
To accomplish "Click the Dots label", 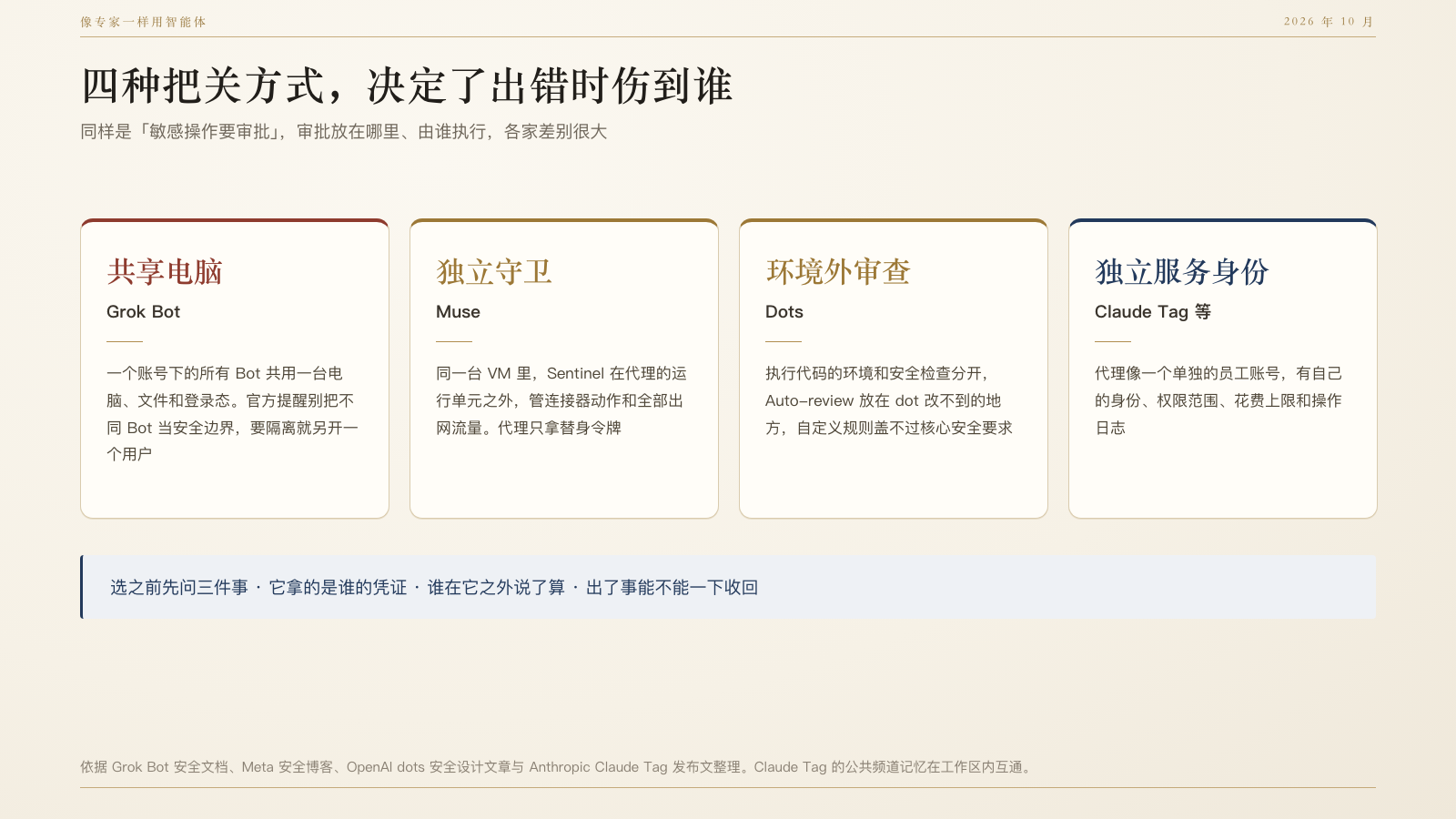I will tap(784, 312).
